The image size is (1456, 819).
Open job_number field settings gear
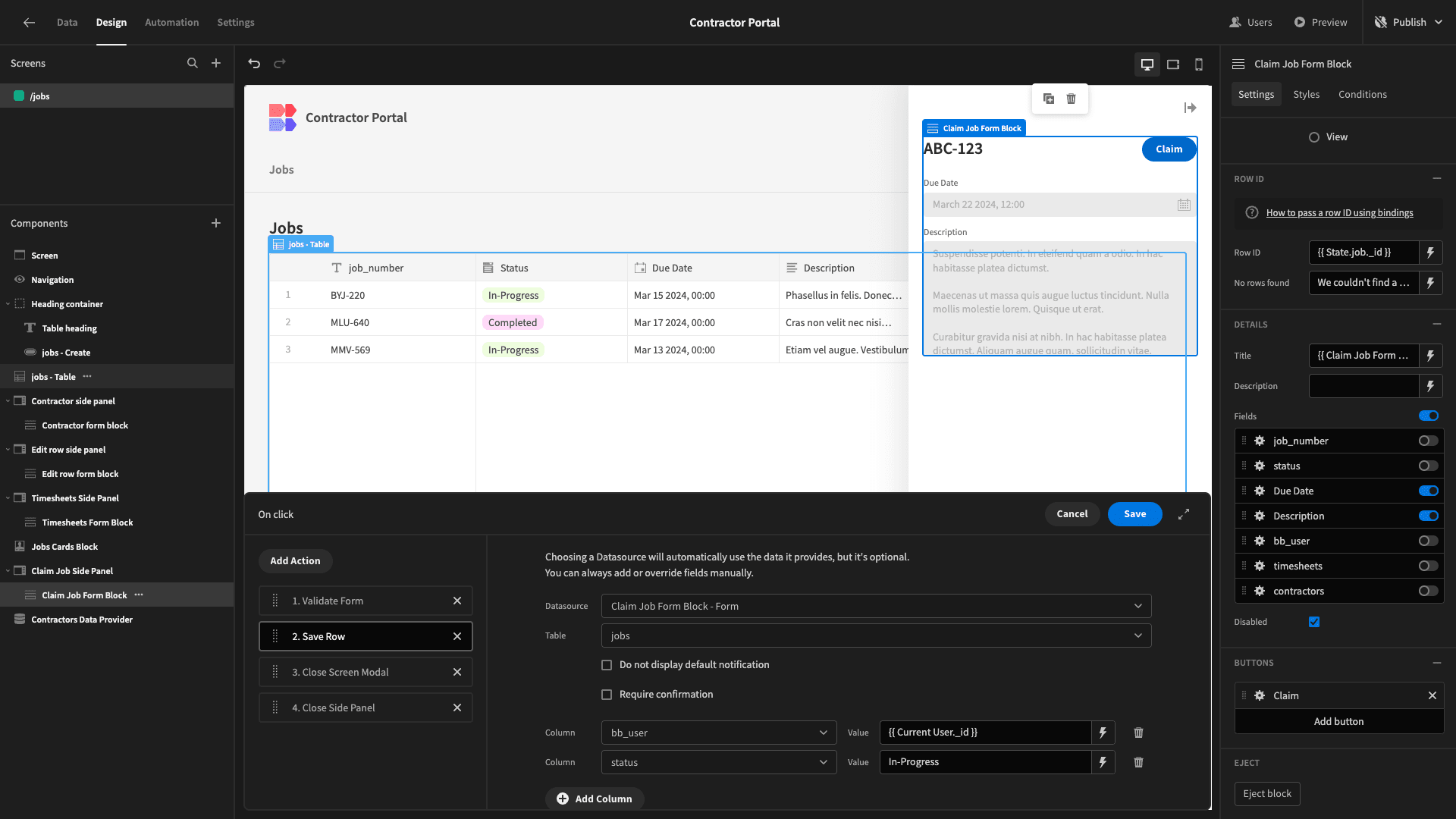[1260, 441]
